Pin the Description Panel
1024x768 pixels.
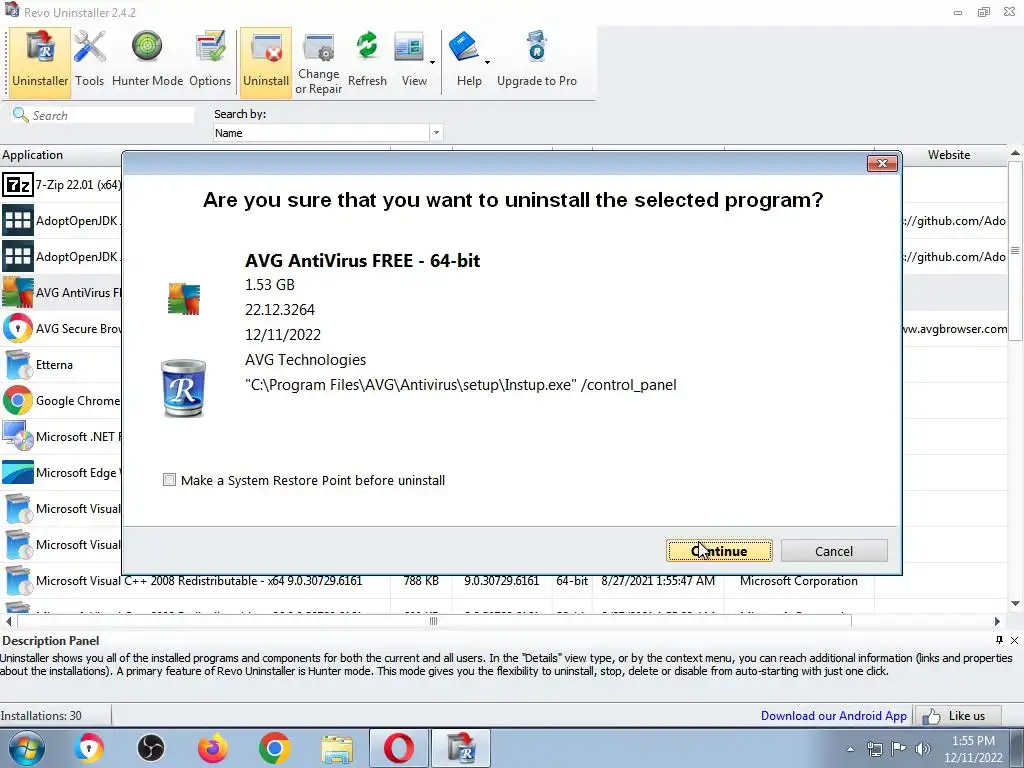point(999,640)
